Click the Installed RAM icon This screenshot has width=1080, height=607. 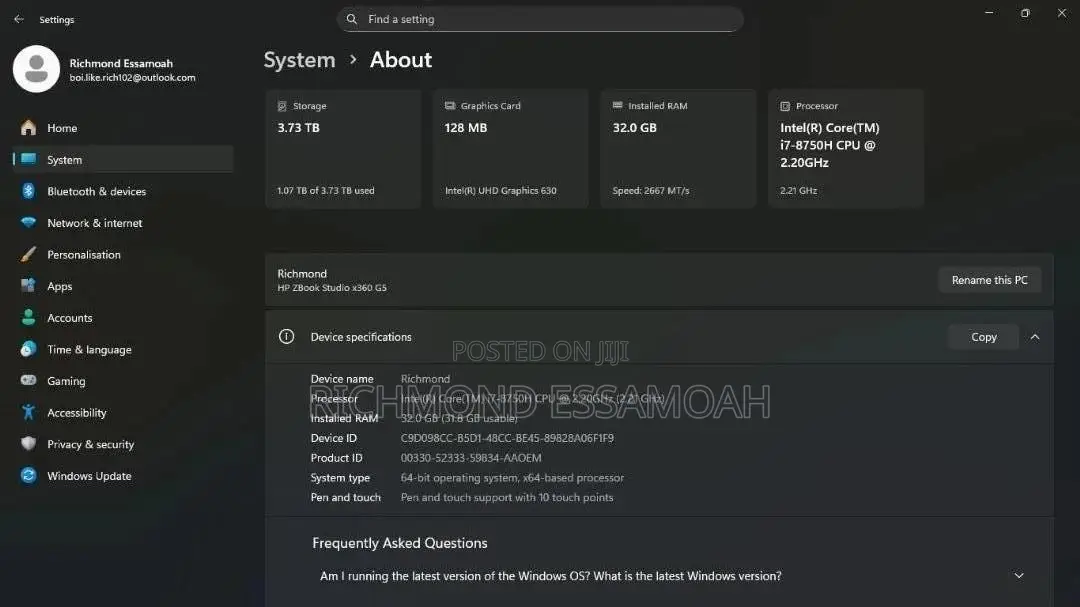[617, 105]
